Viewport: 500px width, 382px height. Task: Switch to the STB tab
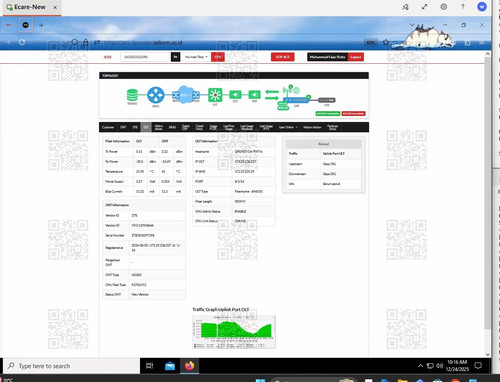tap(135, 127)
